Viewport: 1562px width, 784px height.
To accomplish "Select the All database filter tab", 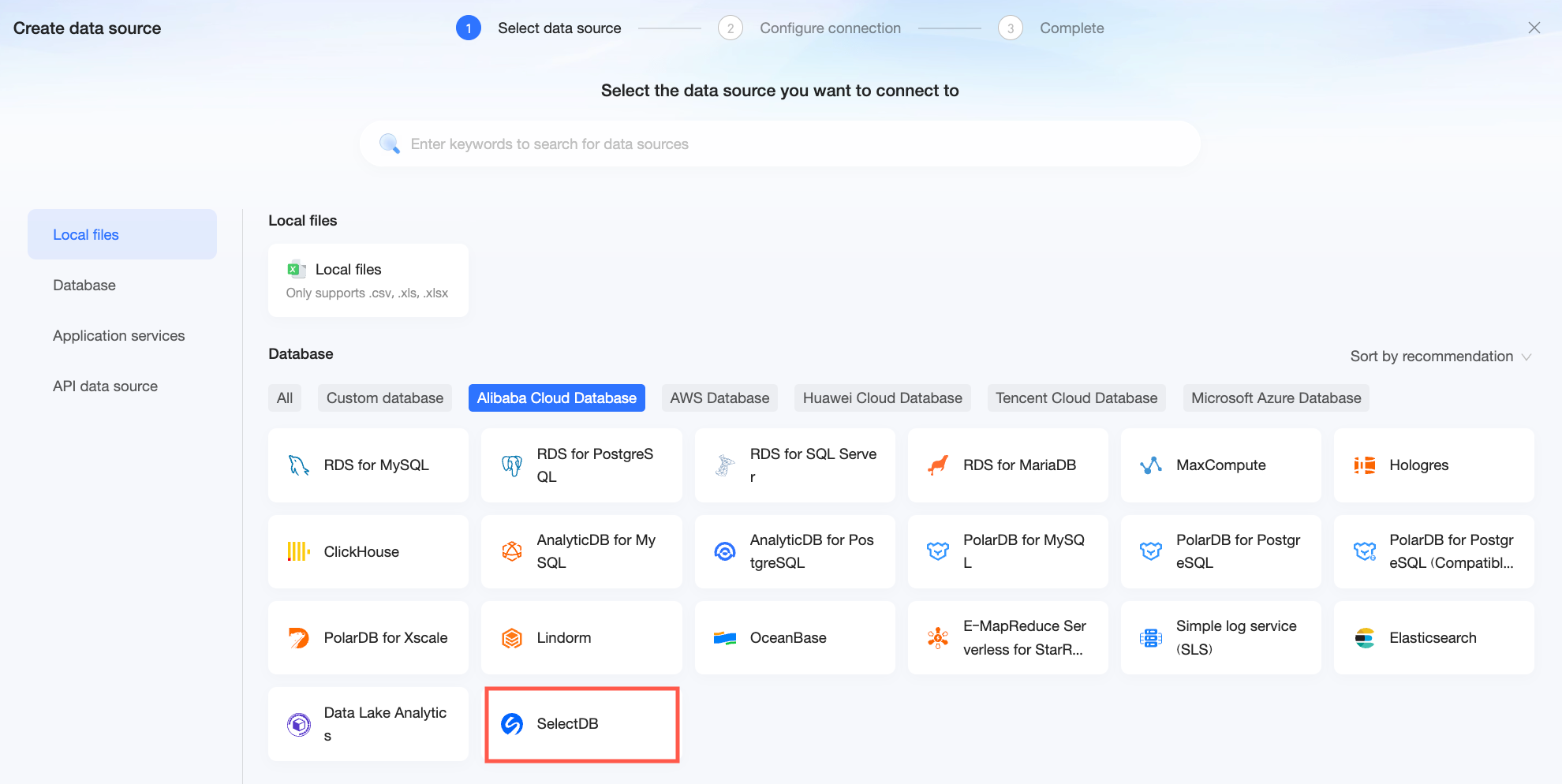I will point(285,398).
